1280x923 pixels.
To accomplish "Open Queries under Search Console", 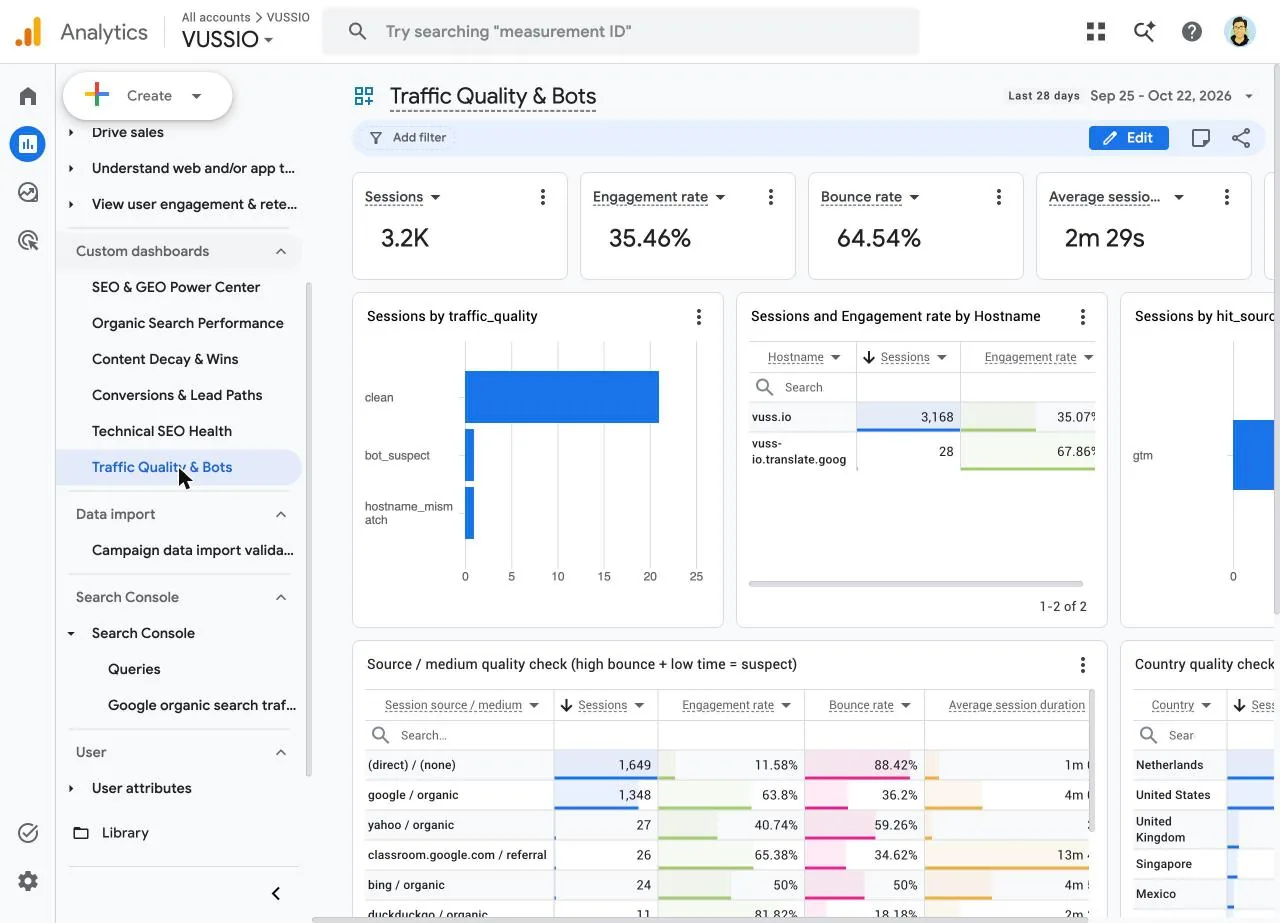I will tap(134, 669).
